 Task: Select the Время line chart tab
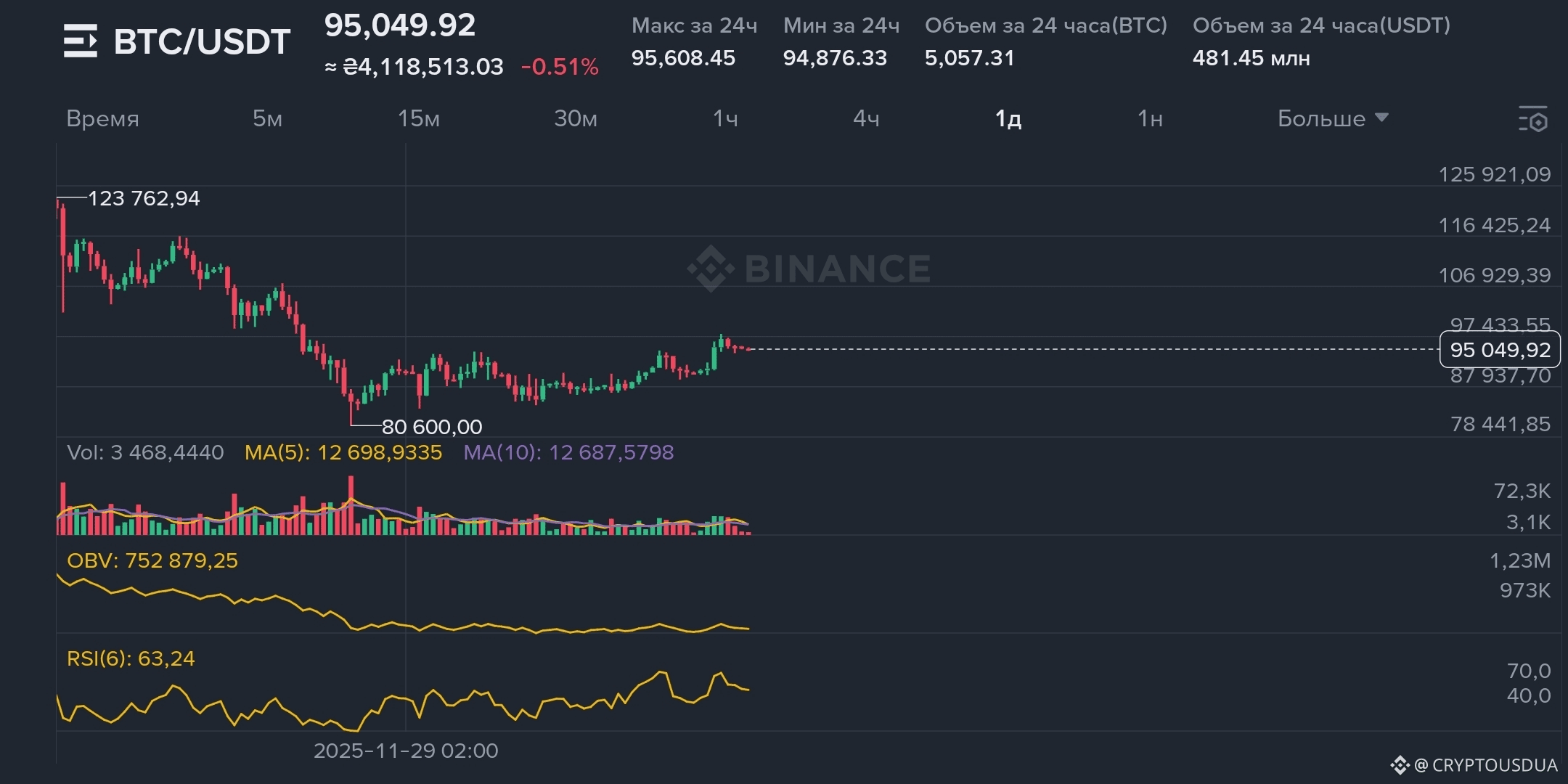pos(102,118)
